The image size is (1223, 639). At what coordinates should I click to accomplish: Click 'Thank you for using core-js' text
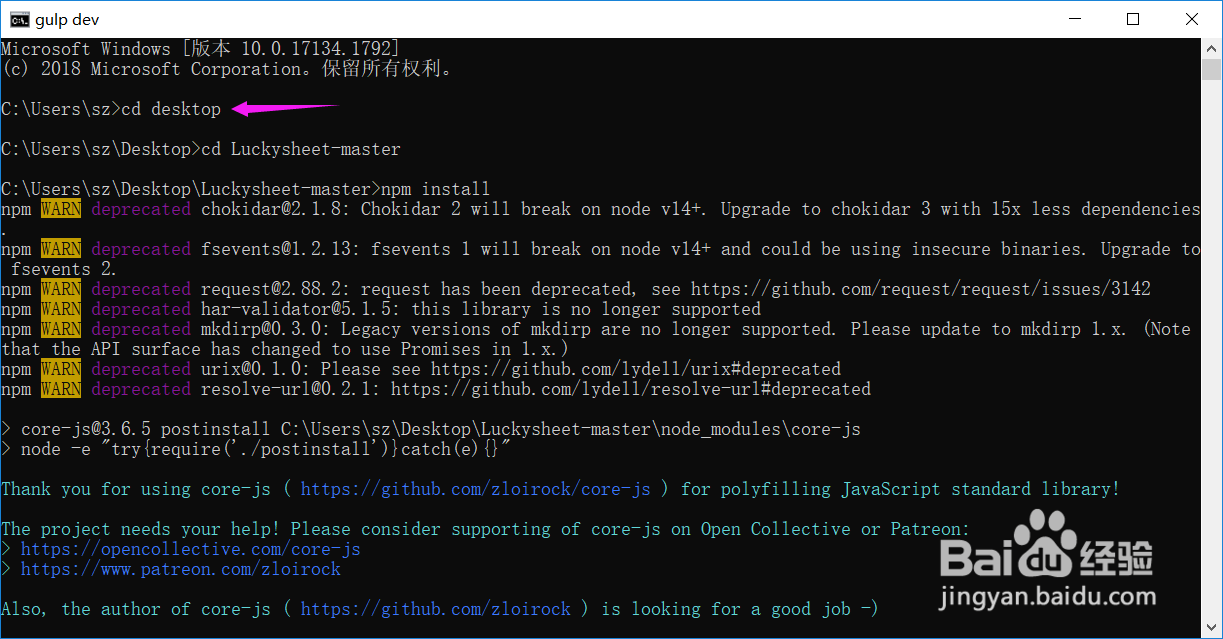pos(136,489)
